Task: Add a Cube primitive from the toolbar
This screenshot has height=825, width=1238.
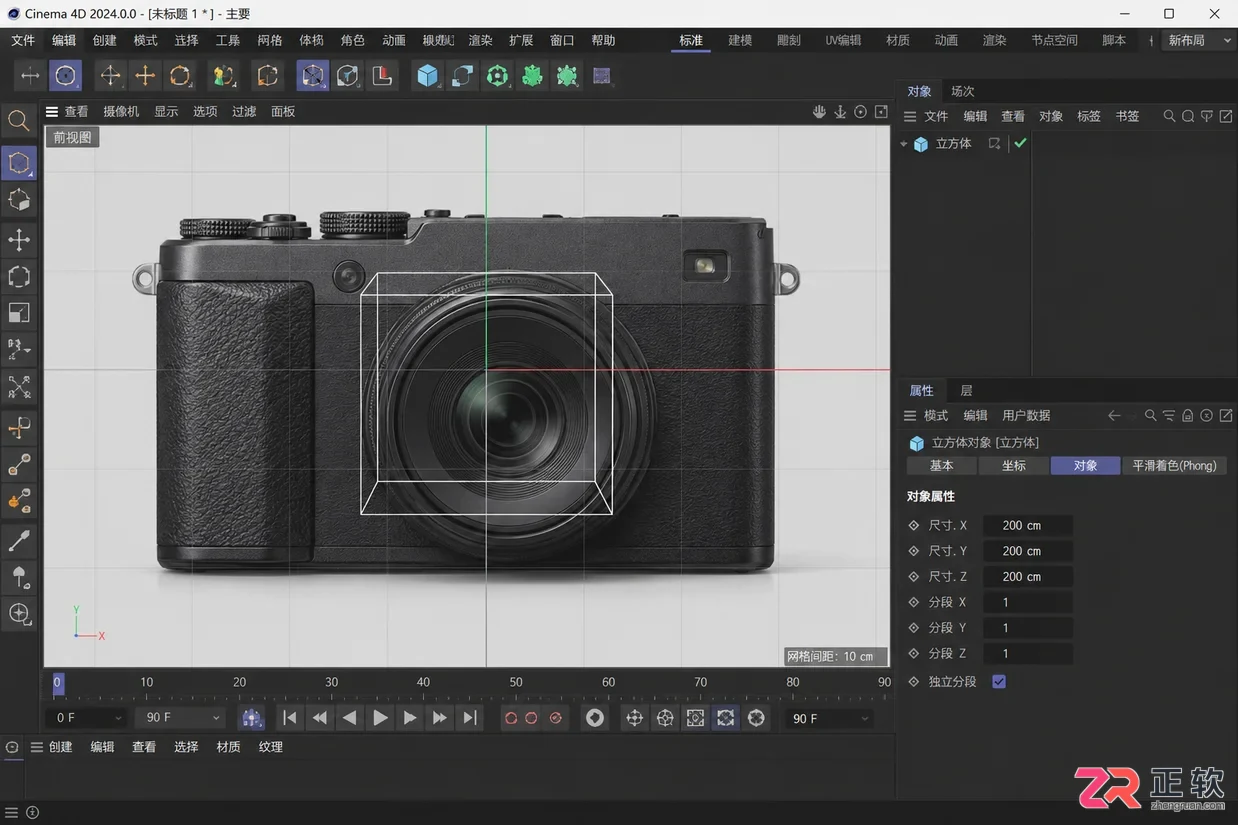Action: coord(428,76)
